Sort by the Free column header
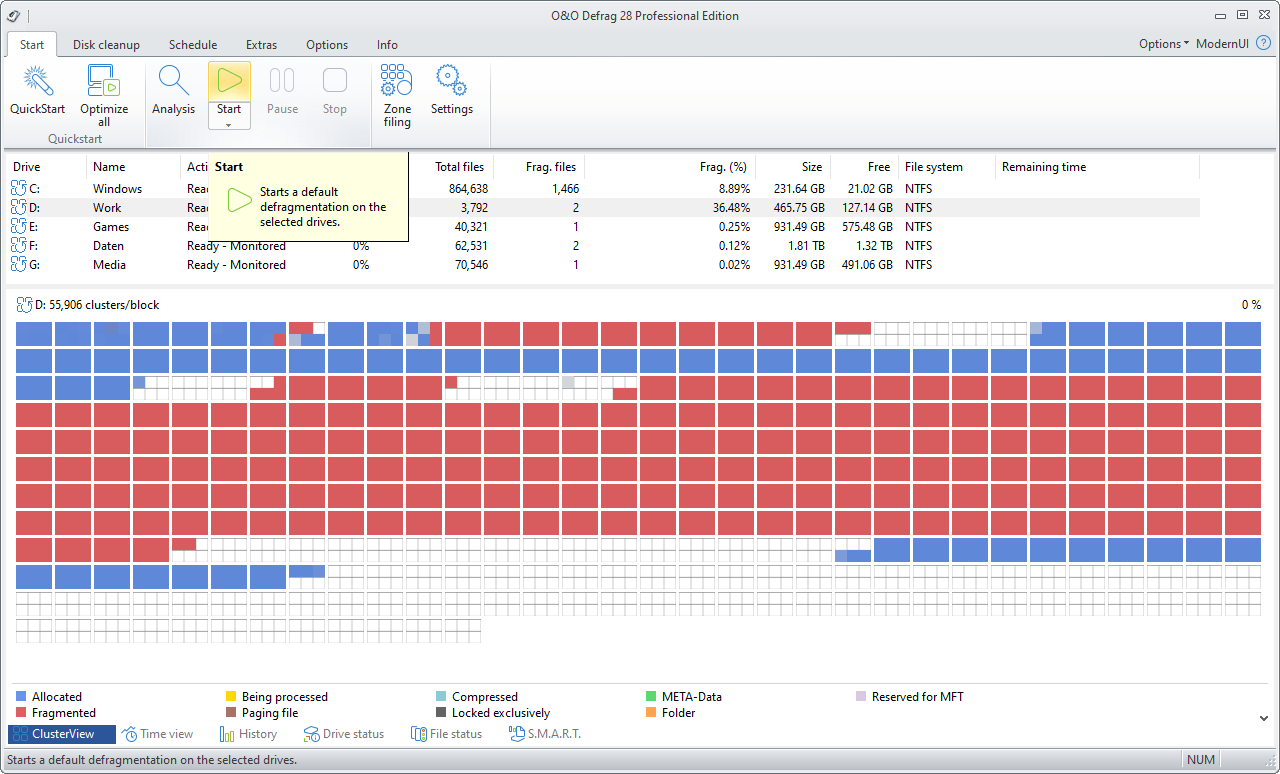The width and height of the screenshot is (1280, 774). 863,167
